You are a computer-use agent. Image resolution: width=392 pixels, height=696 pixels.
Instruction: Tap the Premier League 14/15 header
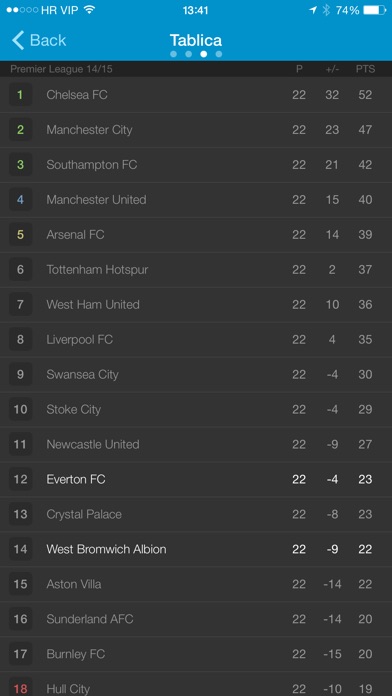pos(61,69)
